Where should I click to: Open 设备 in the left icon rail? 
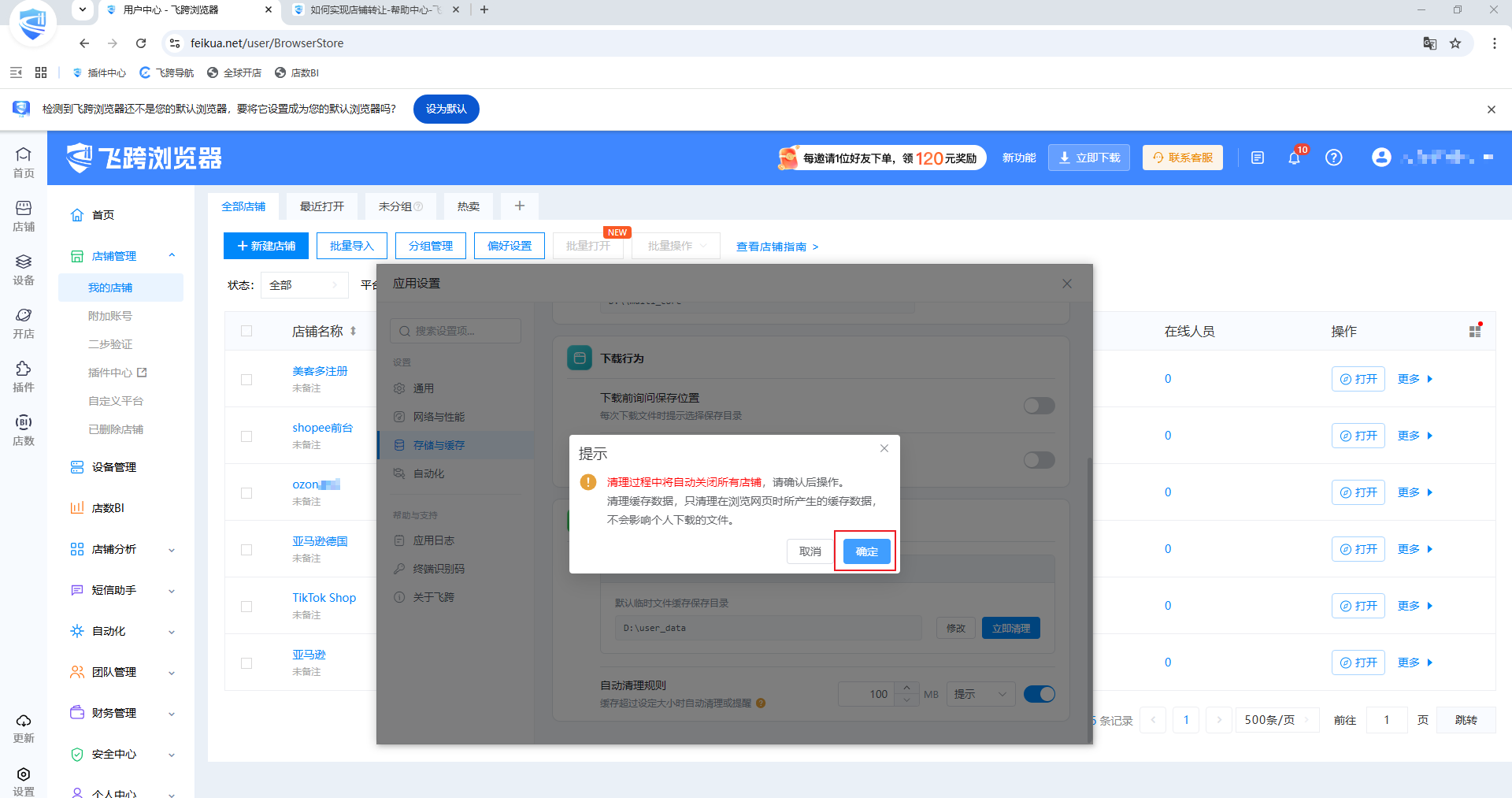[x=24, y=270]
